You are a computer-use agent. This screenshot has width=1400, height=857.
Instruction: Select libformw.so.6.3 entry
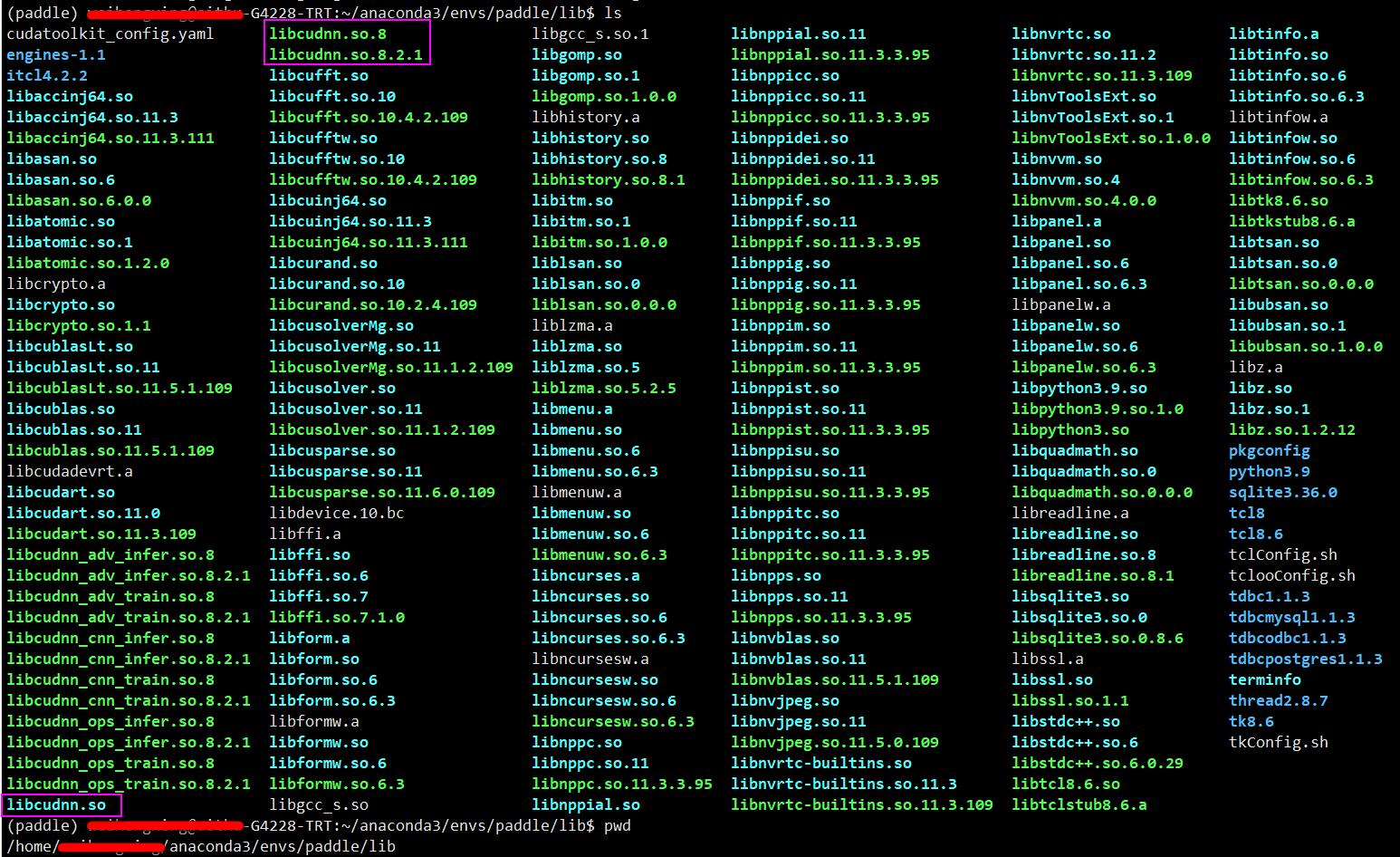coord(337,784)
